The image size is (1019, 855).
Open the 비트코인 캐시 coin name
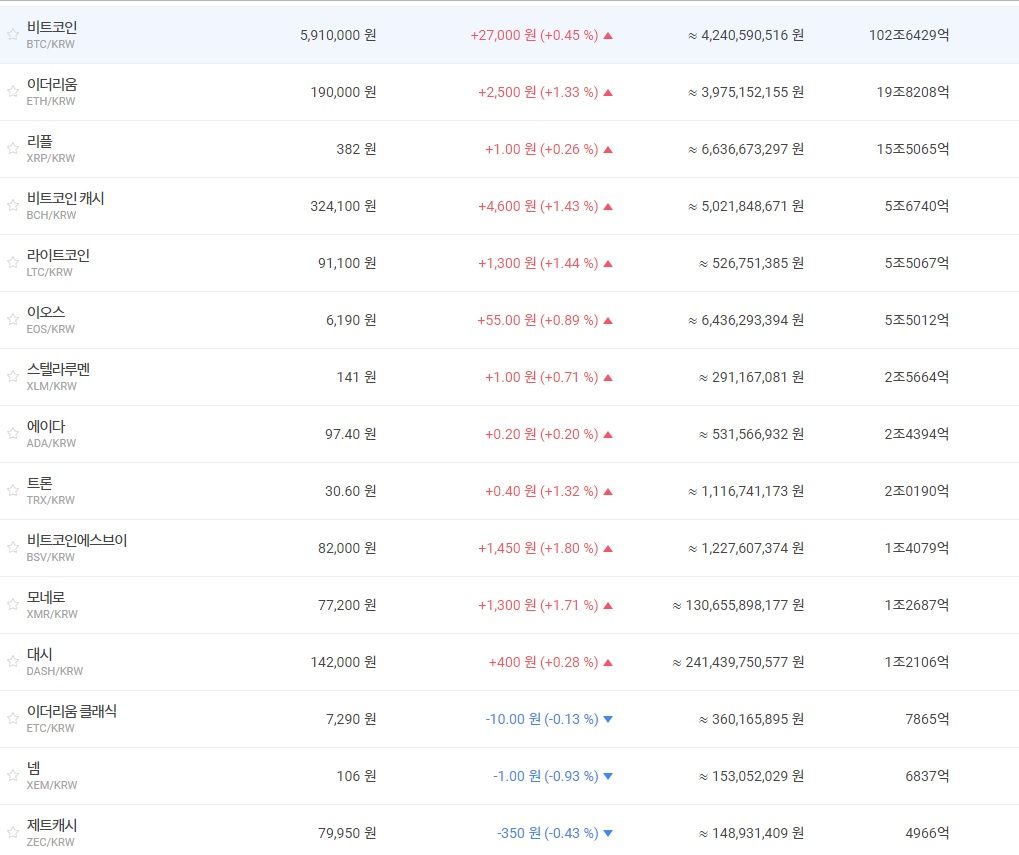click(66, 198)
